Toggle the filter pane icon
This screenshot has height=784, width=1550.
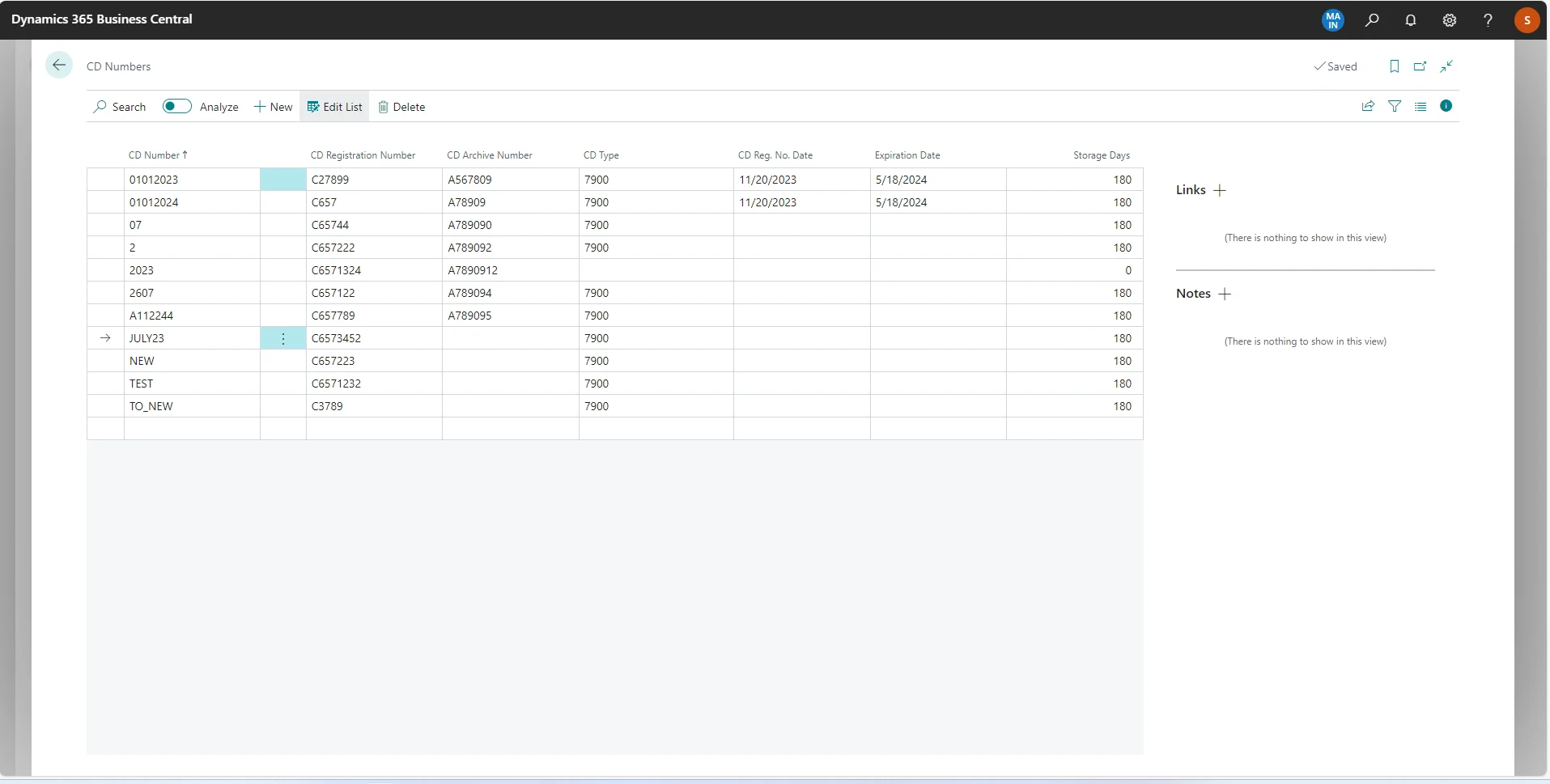(x=1395, y=106)
